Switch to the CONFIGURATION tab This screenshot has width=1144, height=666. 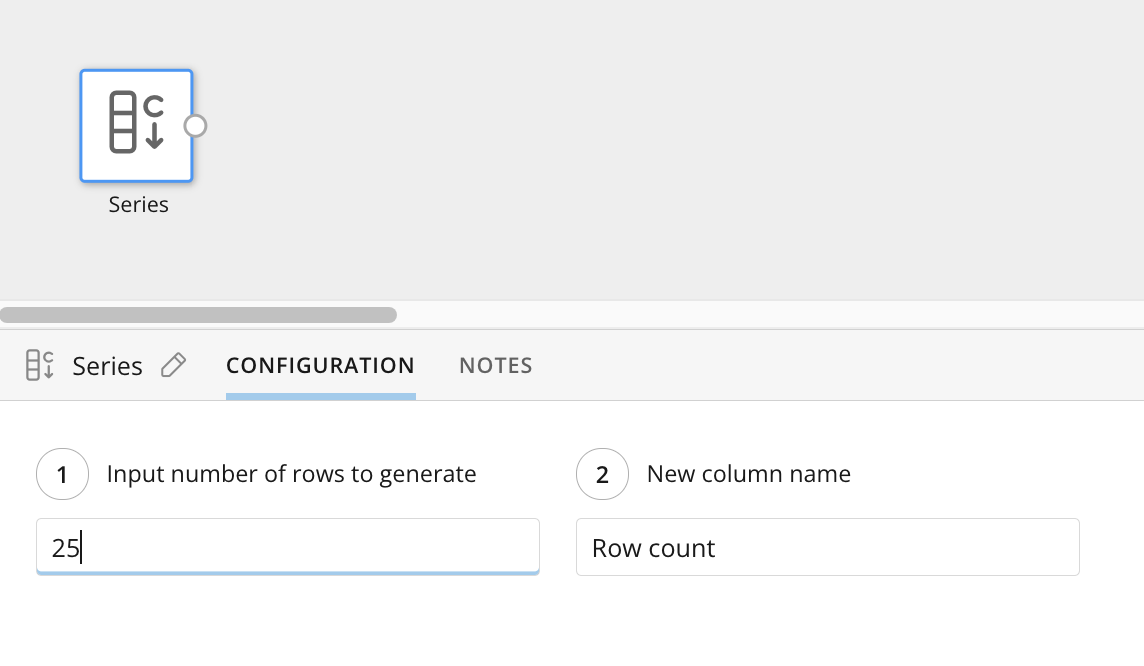coord(320,365)
